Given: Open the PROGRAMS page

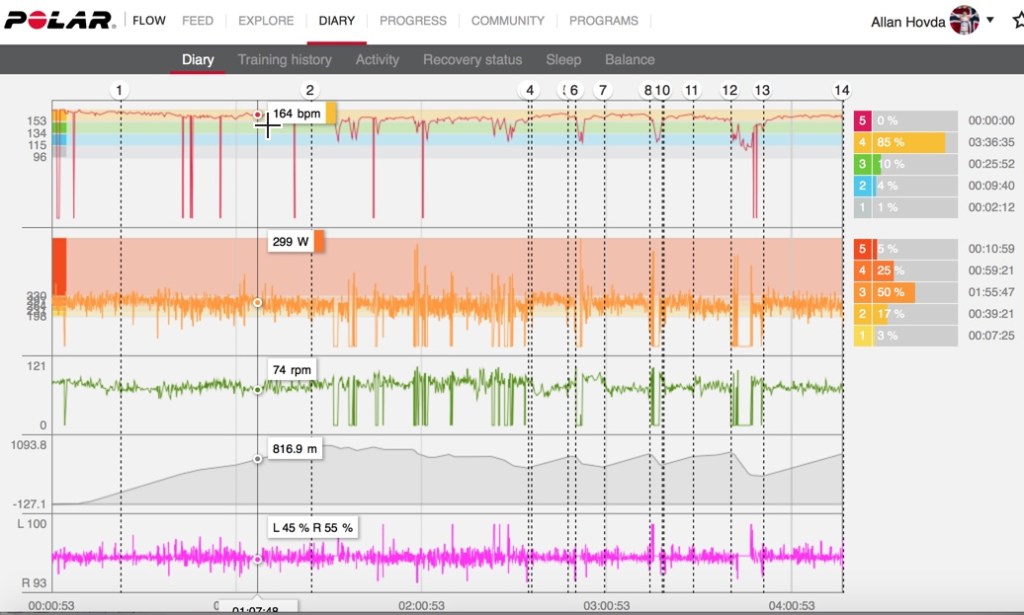Looking at the screenshot, I should tap(604, 20).
